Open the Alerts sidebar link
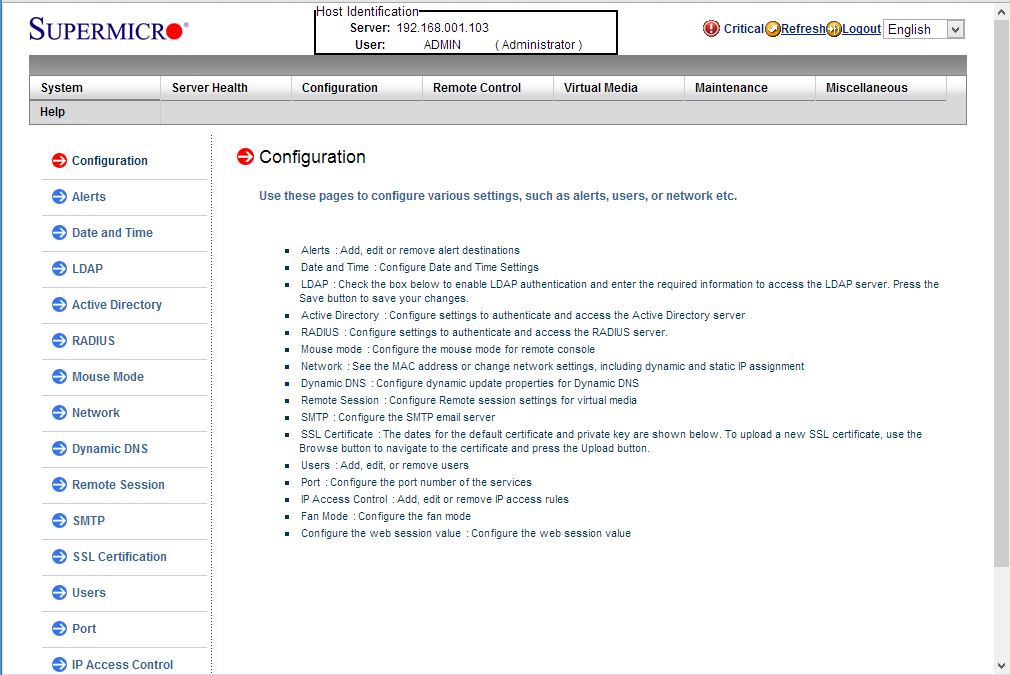This screenshot has width=1010, height=675. (x=89, y=196)
